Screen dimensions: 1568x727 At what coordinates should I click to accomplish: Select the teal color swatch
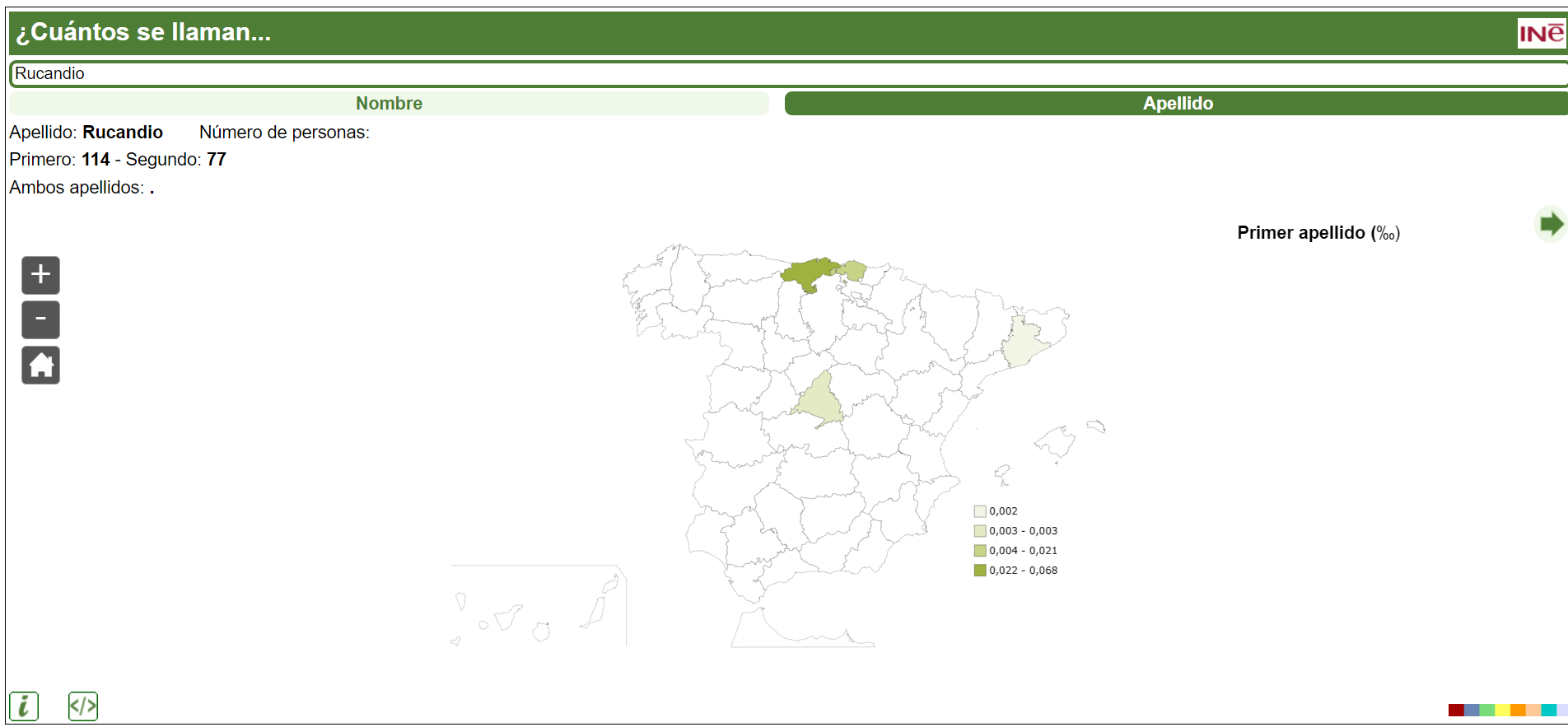(1548, 710)
